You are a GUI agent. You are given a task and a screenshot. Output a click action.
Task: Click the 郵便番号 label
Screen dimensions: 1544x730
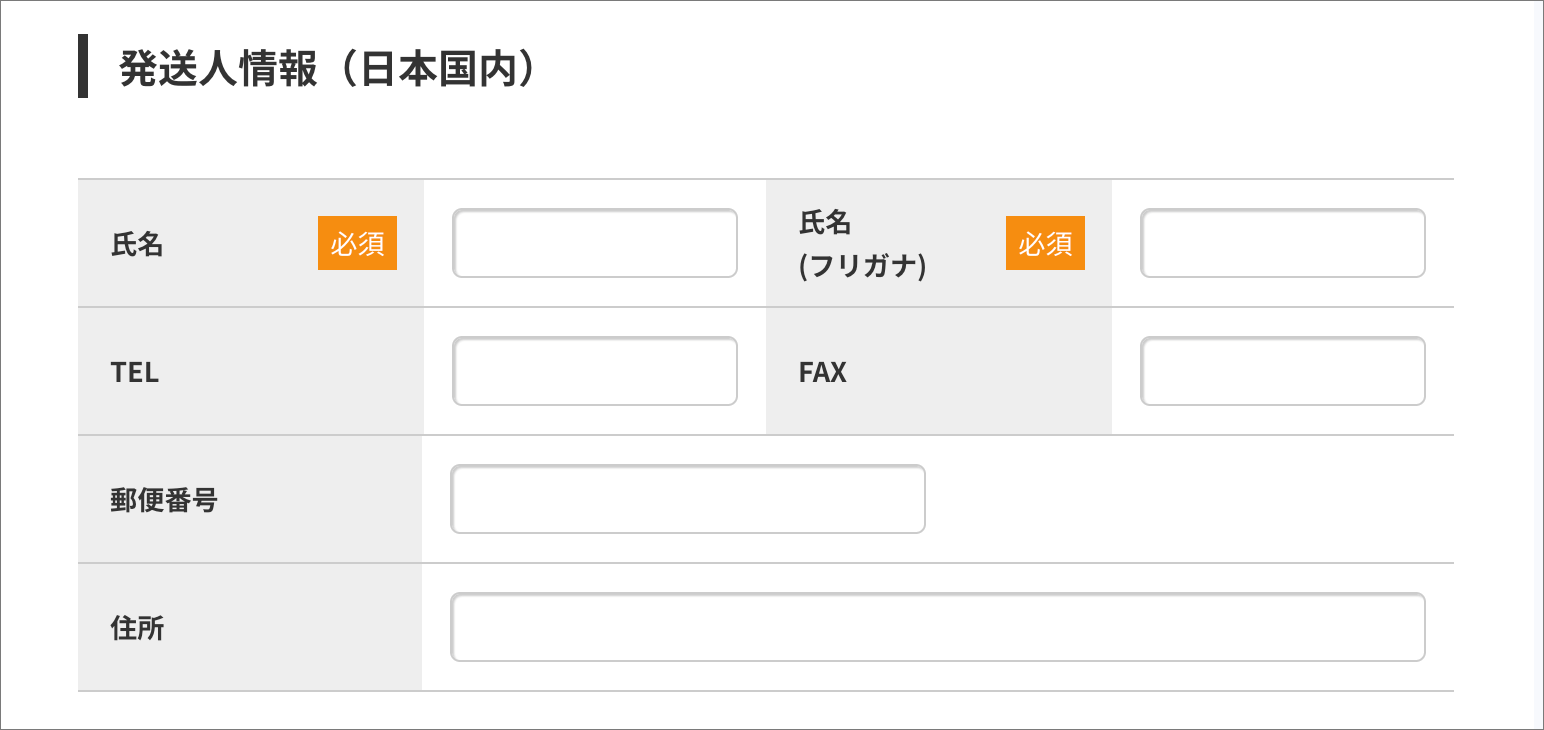(x=164, y=500)
